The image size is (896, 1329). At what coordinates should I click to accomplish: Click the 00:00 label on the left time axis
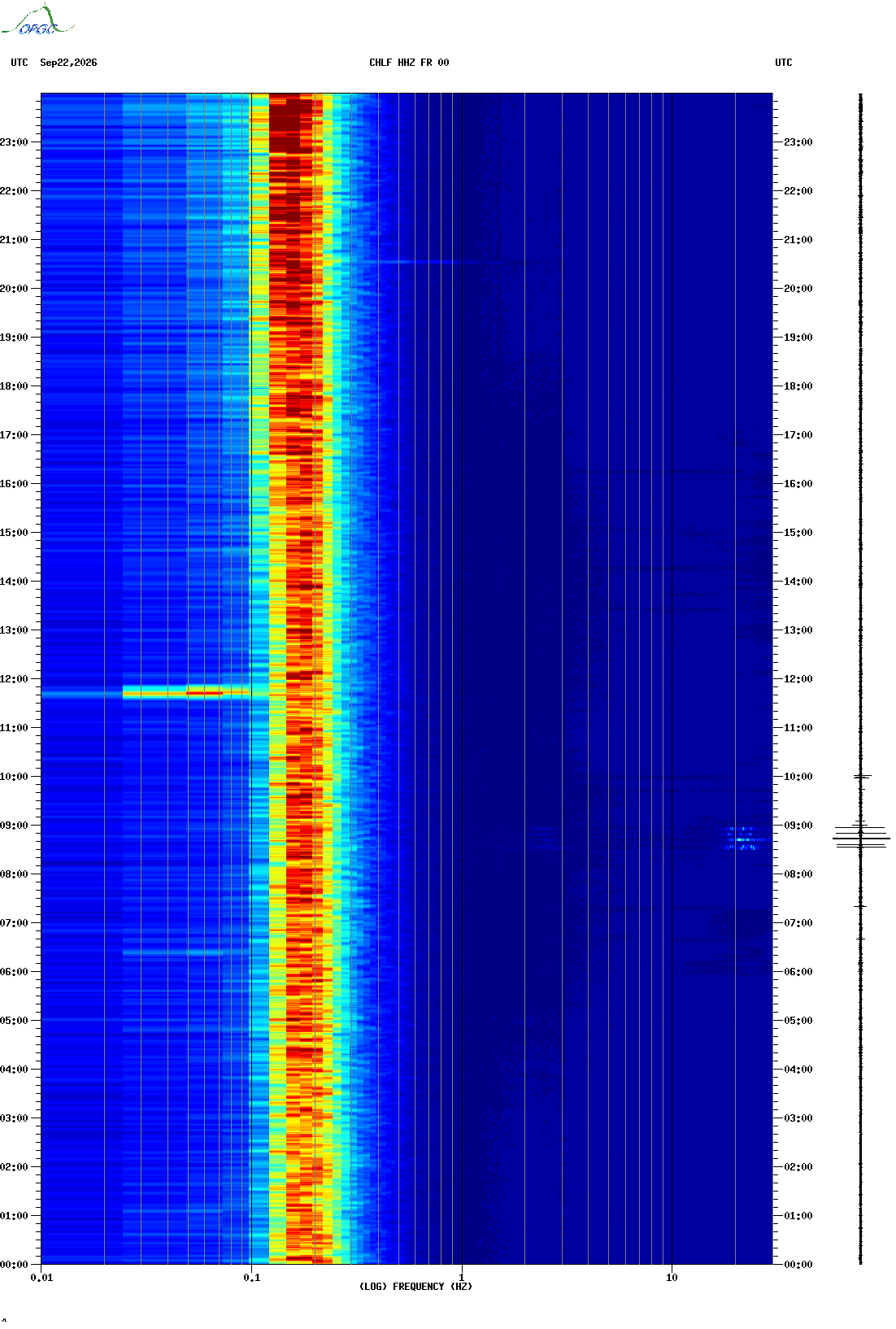pyautogui.click(x=14, y=1265)
